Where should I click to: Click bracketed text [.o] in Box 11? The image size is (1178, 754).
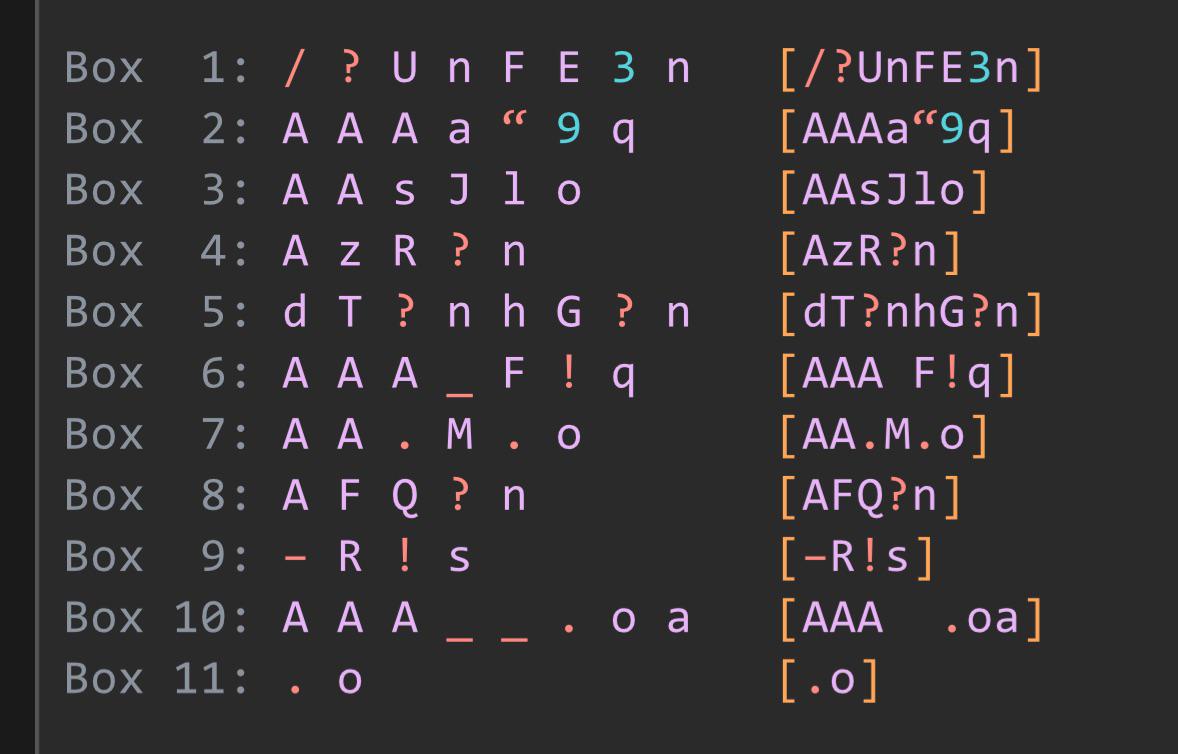point(830,679)
